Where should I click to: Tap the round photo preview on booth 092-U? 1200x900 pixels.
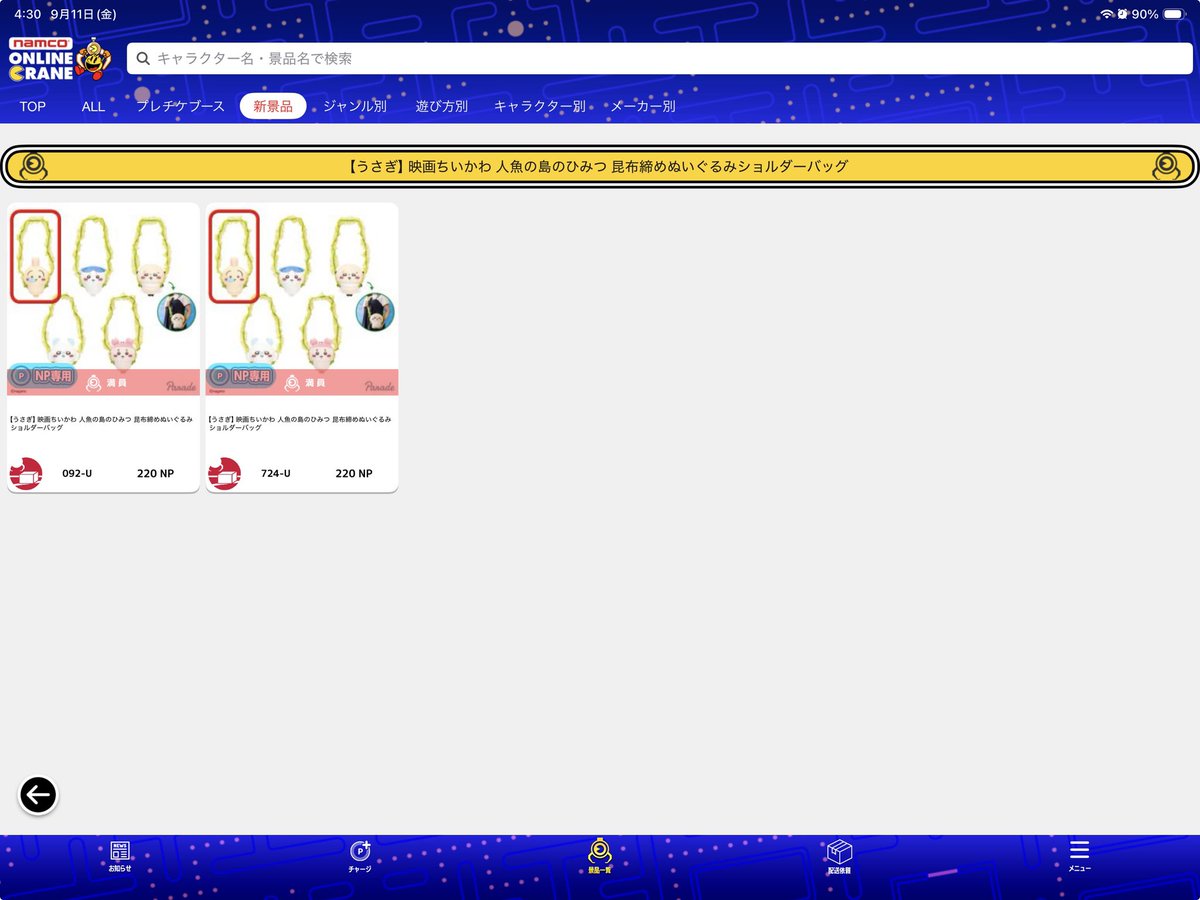pos(177,312)
